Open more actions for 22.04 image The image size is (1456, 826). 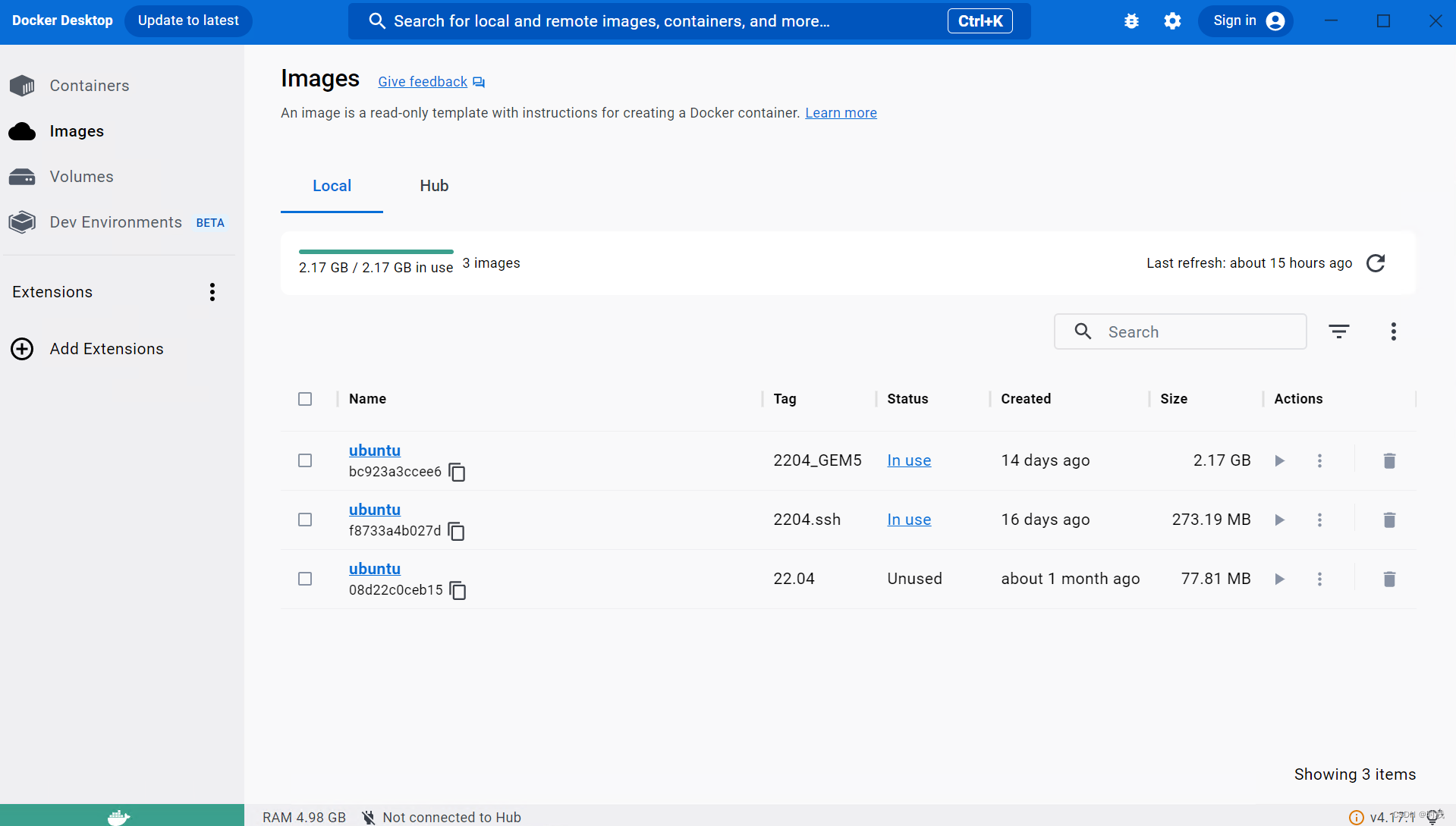click(1319, 579)
